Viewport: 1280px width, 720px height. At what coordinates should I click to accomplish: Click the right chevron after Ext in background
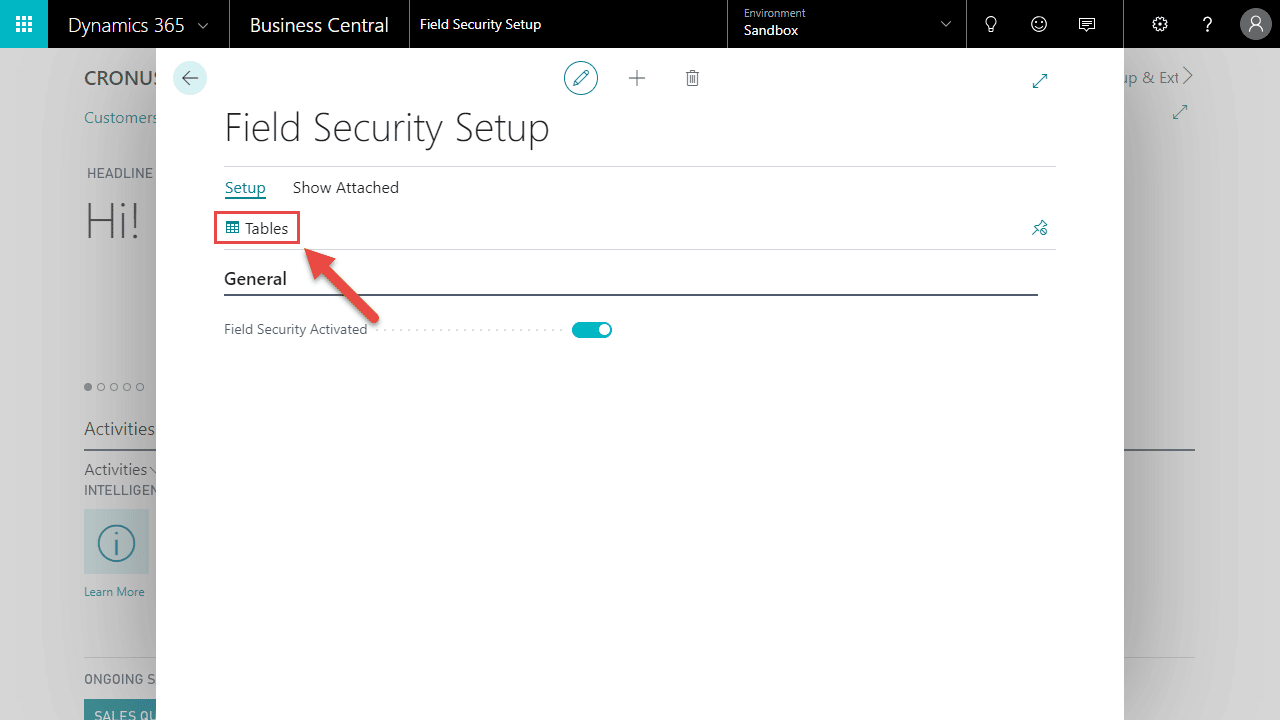(x=1188, y=77)
